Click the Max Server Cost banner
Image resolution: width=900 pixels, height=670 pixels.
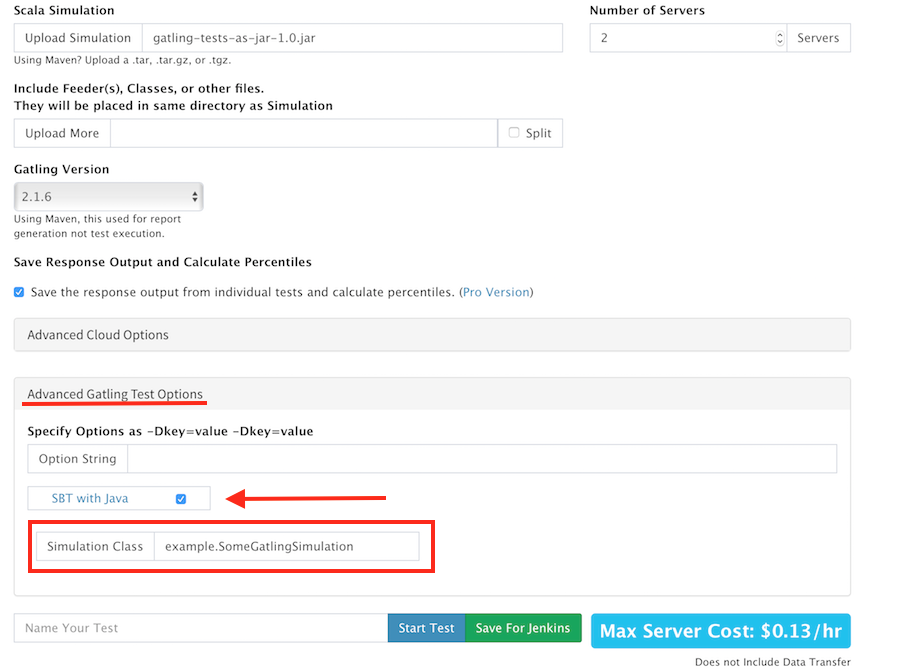(x=721, y=631)
